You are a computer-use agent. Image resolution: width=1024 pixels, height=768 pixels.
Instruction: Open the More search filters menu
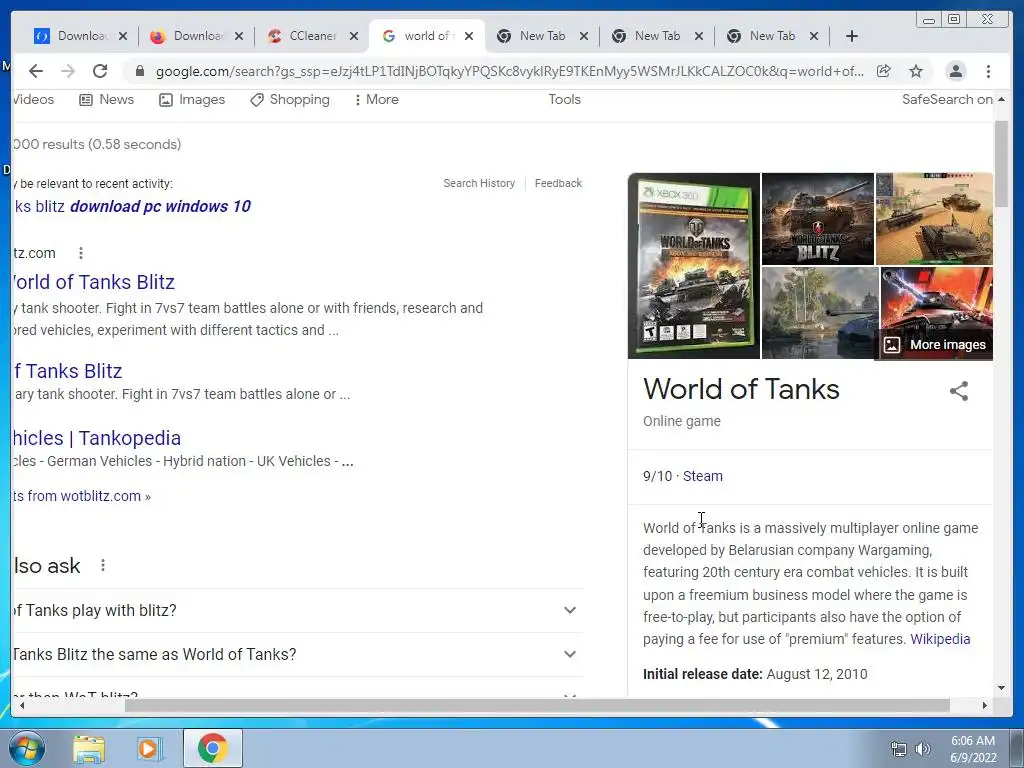(376, 99)
